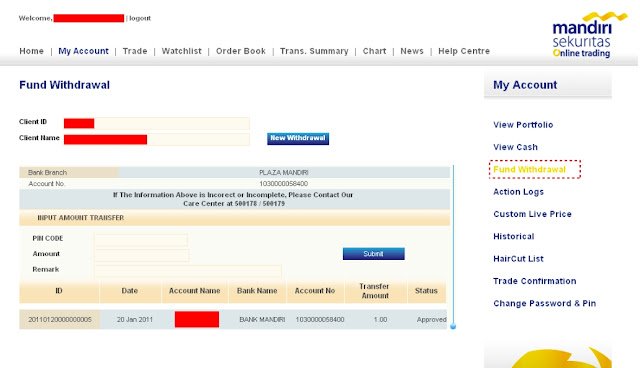This screenshot has height=368, width=640.
Task: Click the Mandiri Sekuritas logo
Action: point(589,35)
